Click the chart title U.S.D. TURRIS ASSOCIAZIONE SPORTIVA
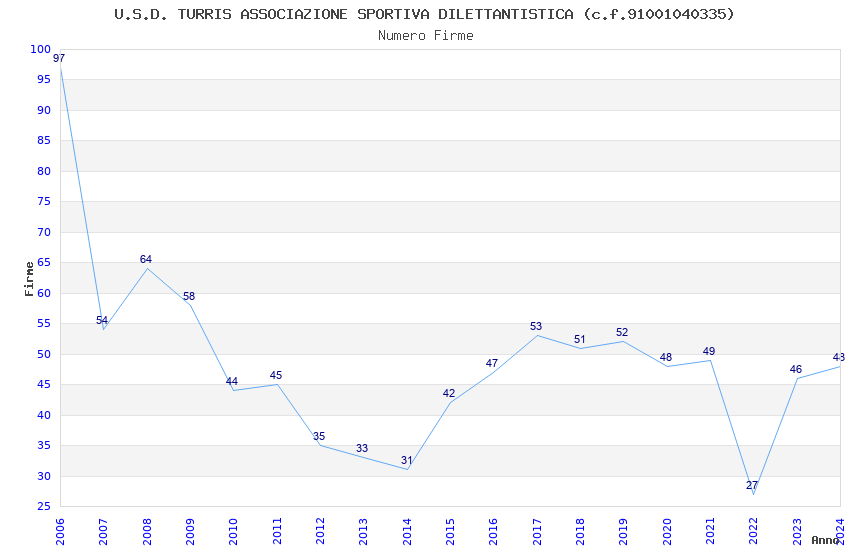This screenshot has width=850, height=550. 424,15
